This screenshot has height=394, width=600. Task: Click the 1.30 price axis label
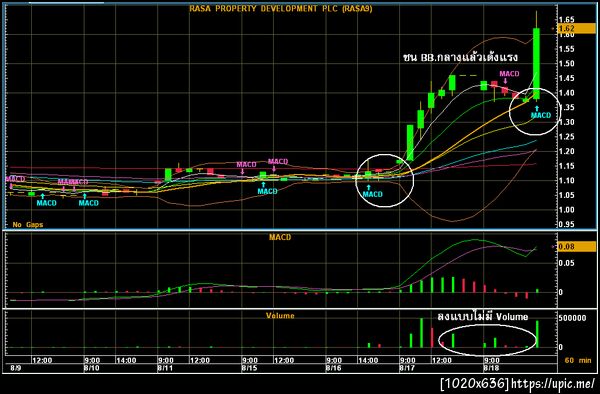567,122
